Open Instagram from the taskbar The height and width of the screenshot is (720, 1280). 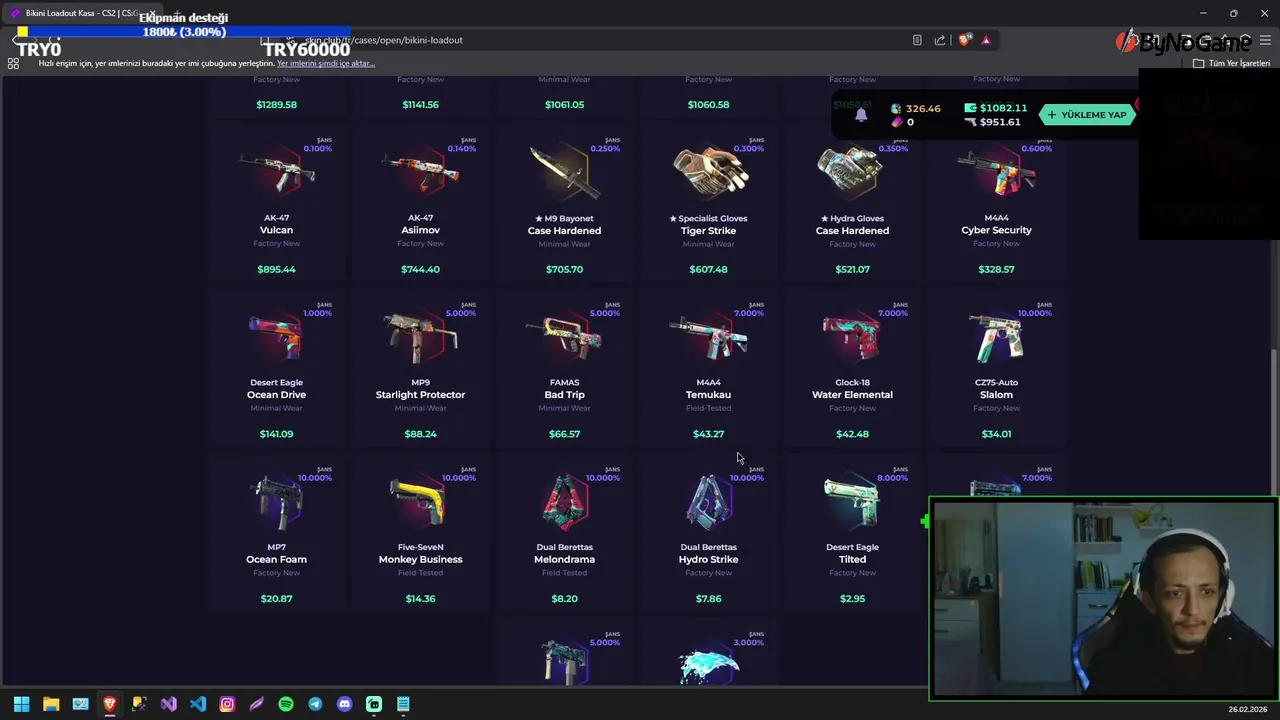pyautogui.click(x=227, y=704)
